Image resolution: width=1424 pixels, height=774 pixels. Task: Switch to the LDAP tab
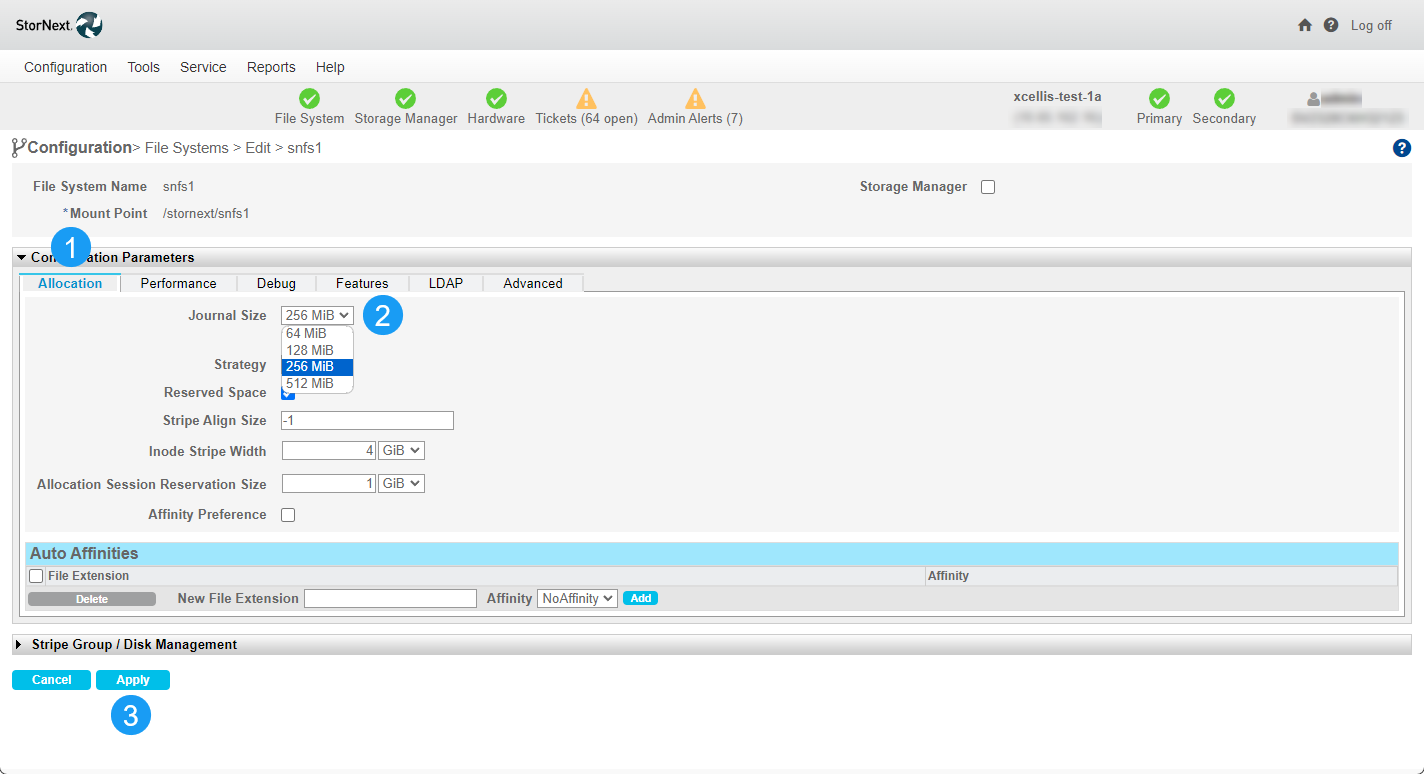tap(446, 283)
